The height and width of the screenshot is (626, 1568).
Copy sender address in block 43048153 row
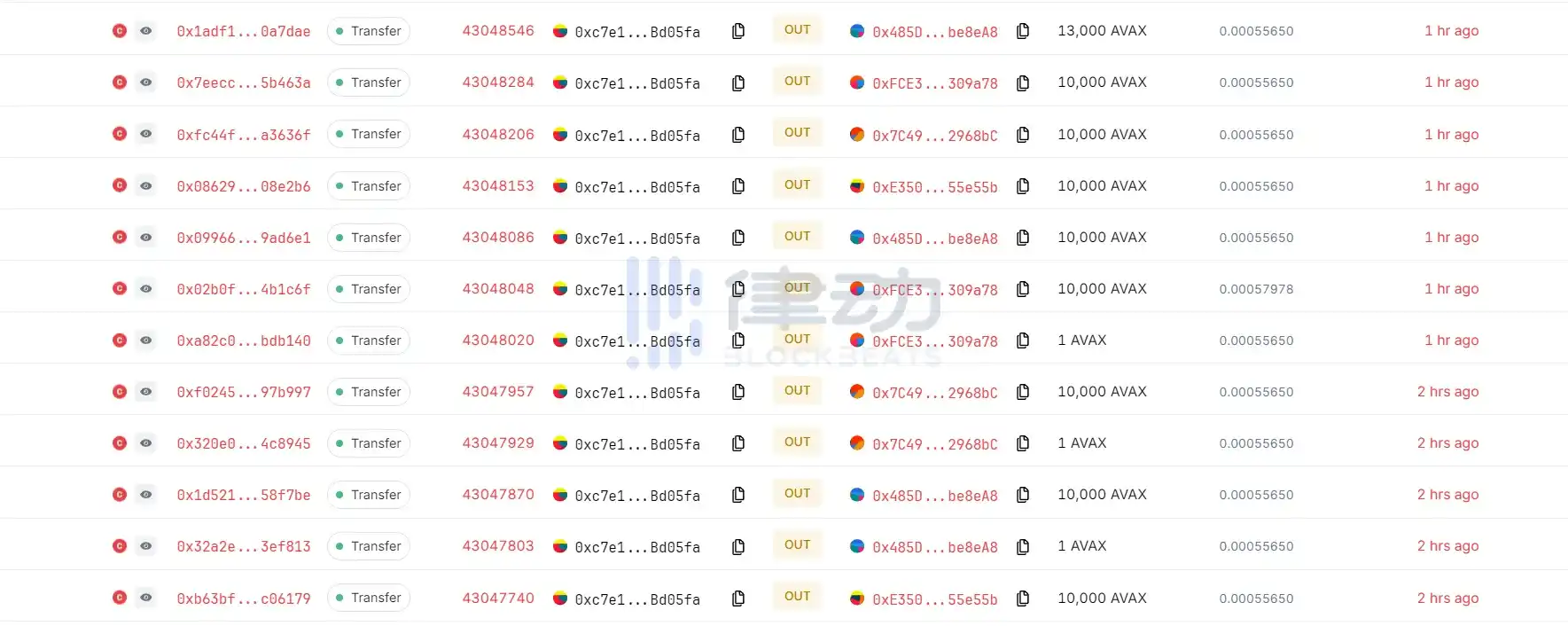pyautogui.click(x=737, y=186)
